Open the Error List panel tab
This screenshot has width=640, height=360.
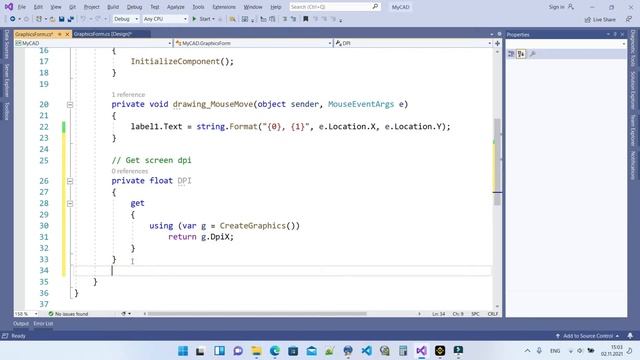(x=43, y=324)
